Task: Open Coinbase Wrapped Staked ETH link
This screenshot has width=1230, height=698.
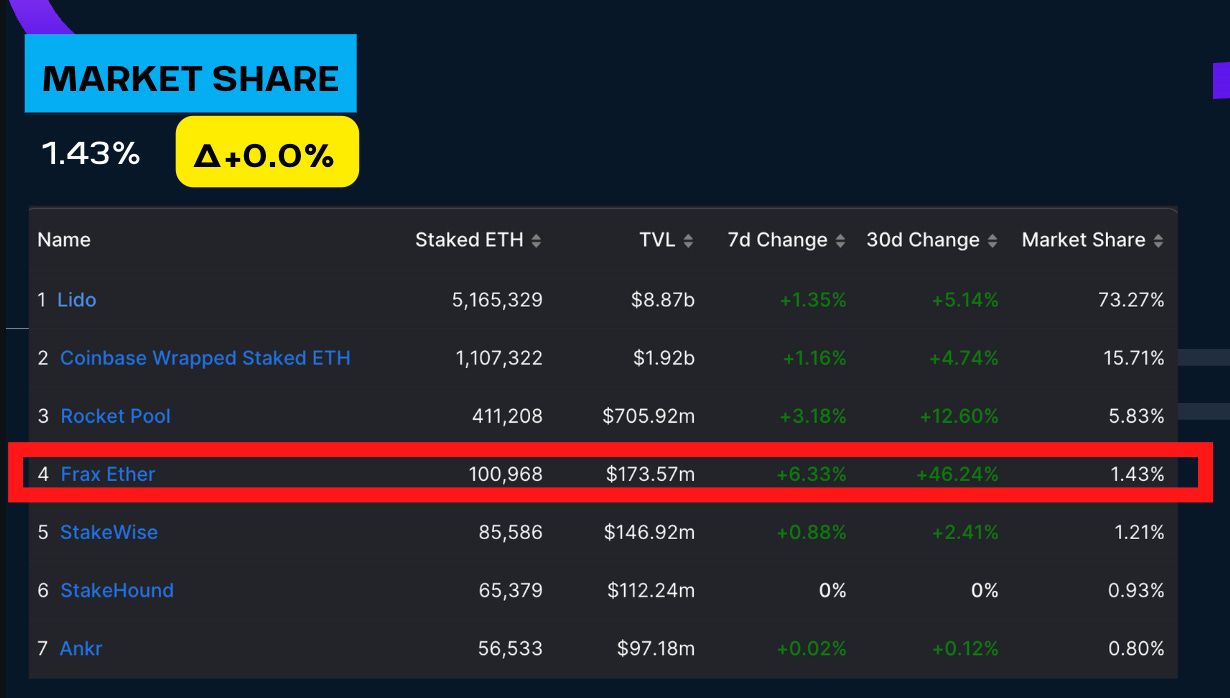Action: 205,358
